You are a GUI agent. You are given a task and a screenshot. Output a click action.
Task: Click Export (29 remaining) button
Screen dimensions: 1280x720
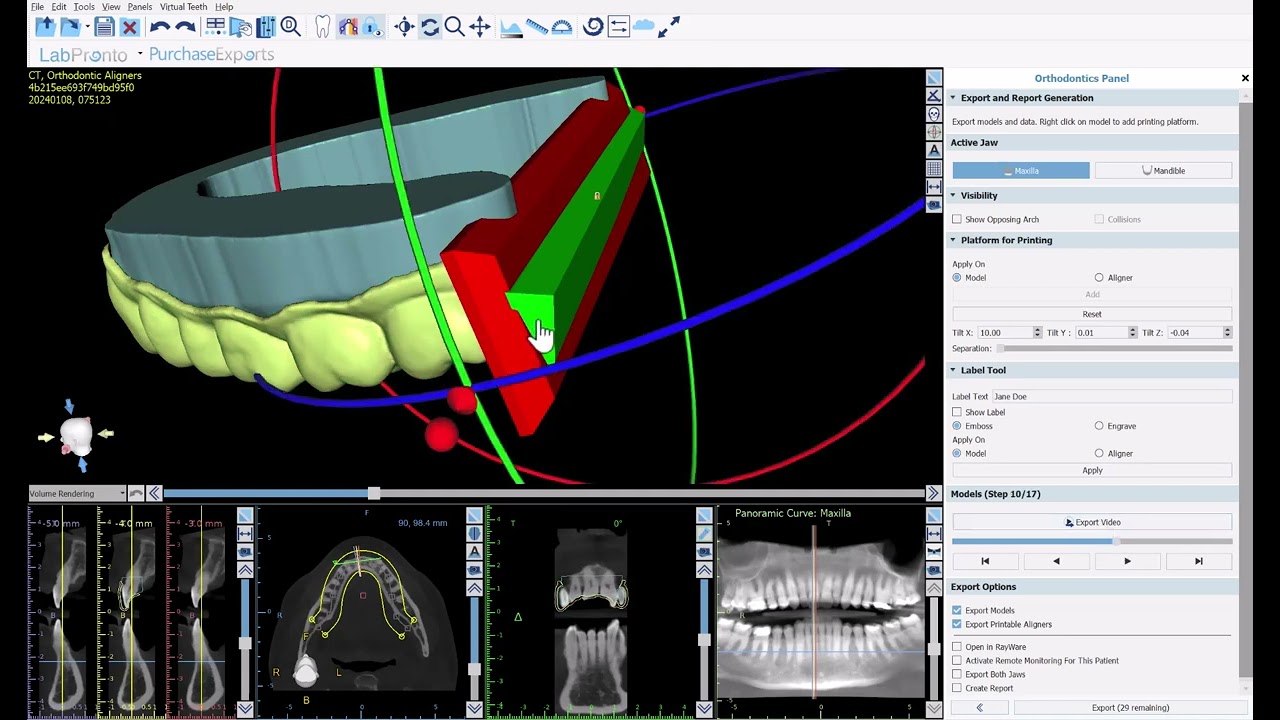tap(1130, 708)
